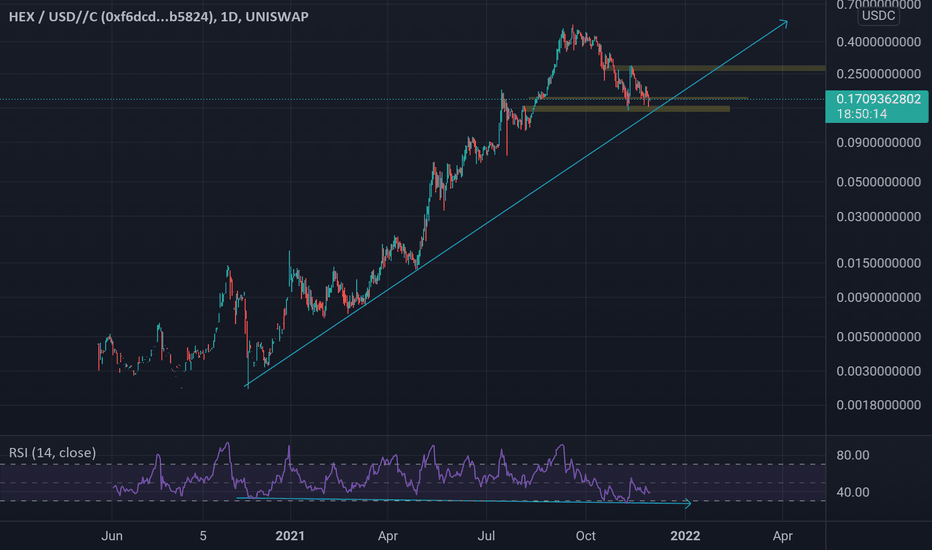The height and width of the screenshot is (550, 932).
Task: Click the RSI 40.00 scale label
Action: pos(852,492)
